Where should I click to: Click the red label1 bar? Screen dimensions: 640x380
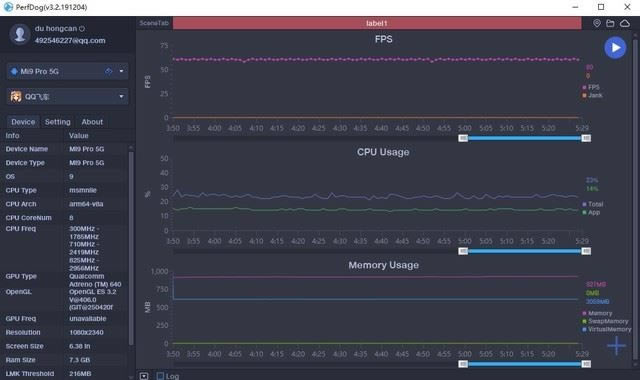coord(377,23)
